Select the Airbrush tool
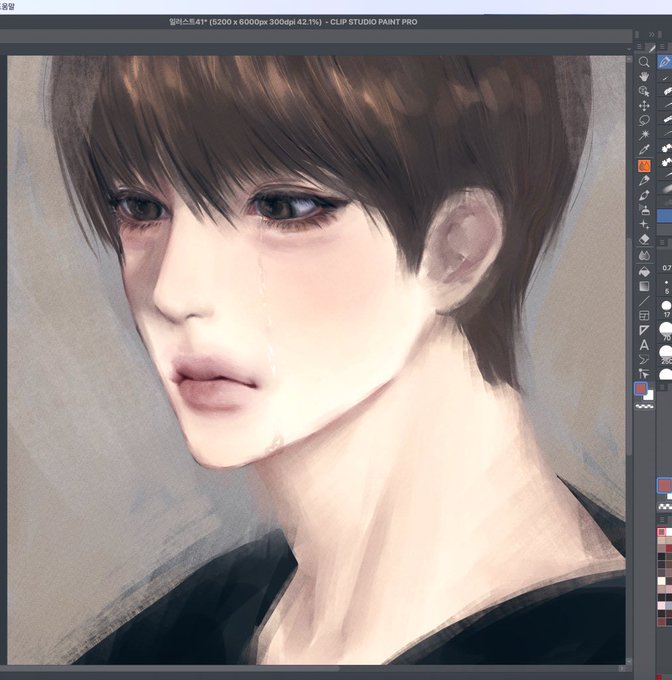Screen dimensions: 672x680 click(644, 210)
